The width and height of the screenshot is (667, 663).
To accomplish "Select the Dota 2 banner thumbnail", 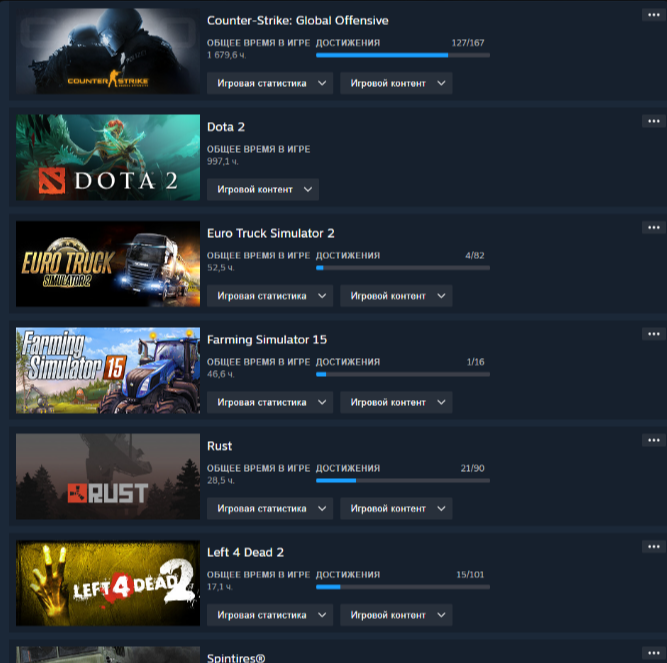I will coord(108,157).
